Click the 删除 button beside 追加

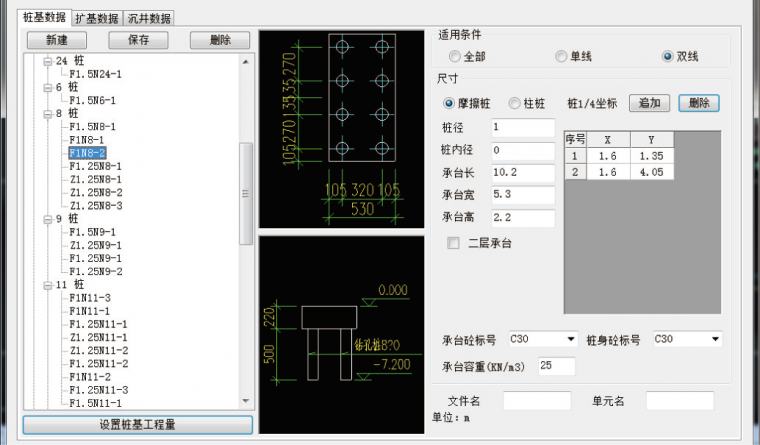coord(699,103)
